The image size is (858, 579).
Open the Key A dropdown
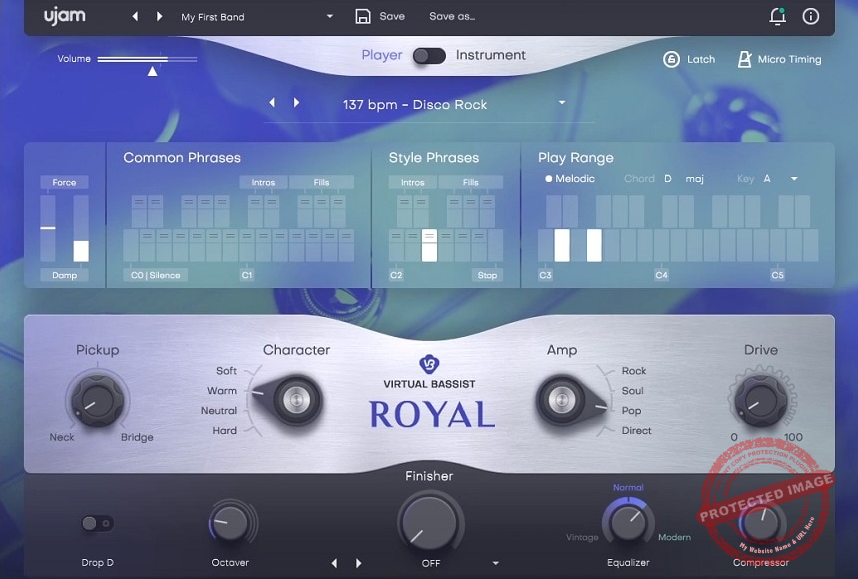pos(794,178)
